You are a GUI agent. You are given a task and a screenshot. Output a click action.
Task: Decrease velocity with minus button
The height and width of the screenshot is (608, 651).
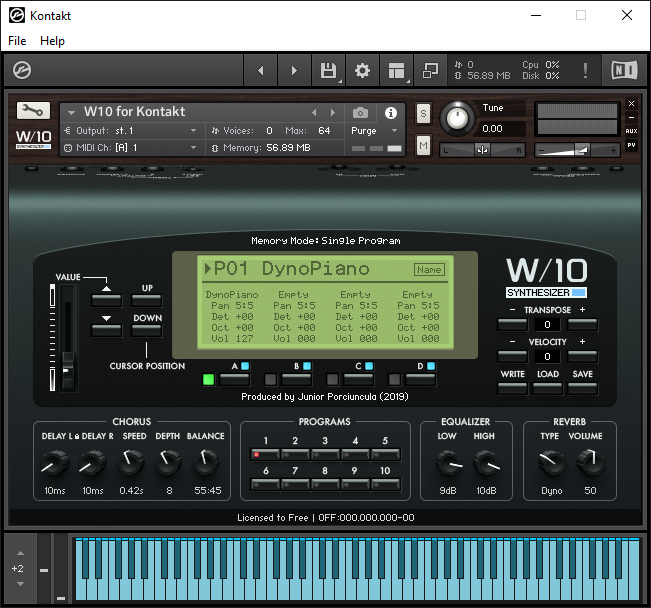tap(512, 356)
